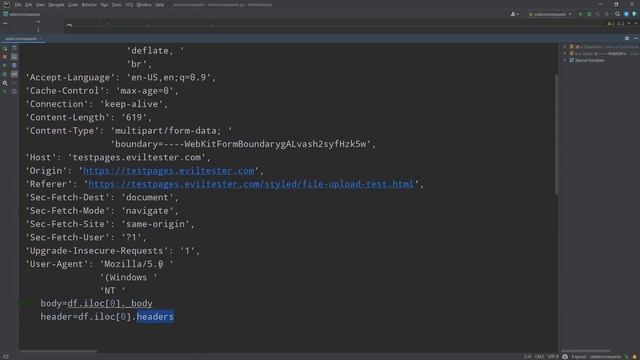Click the console horizontal scrollbar
This screenshot has width=640, height=360.
58,351
